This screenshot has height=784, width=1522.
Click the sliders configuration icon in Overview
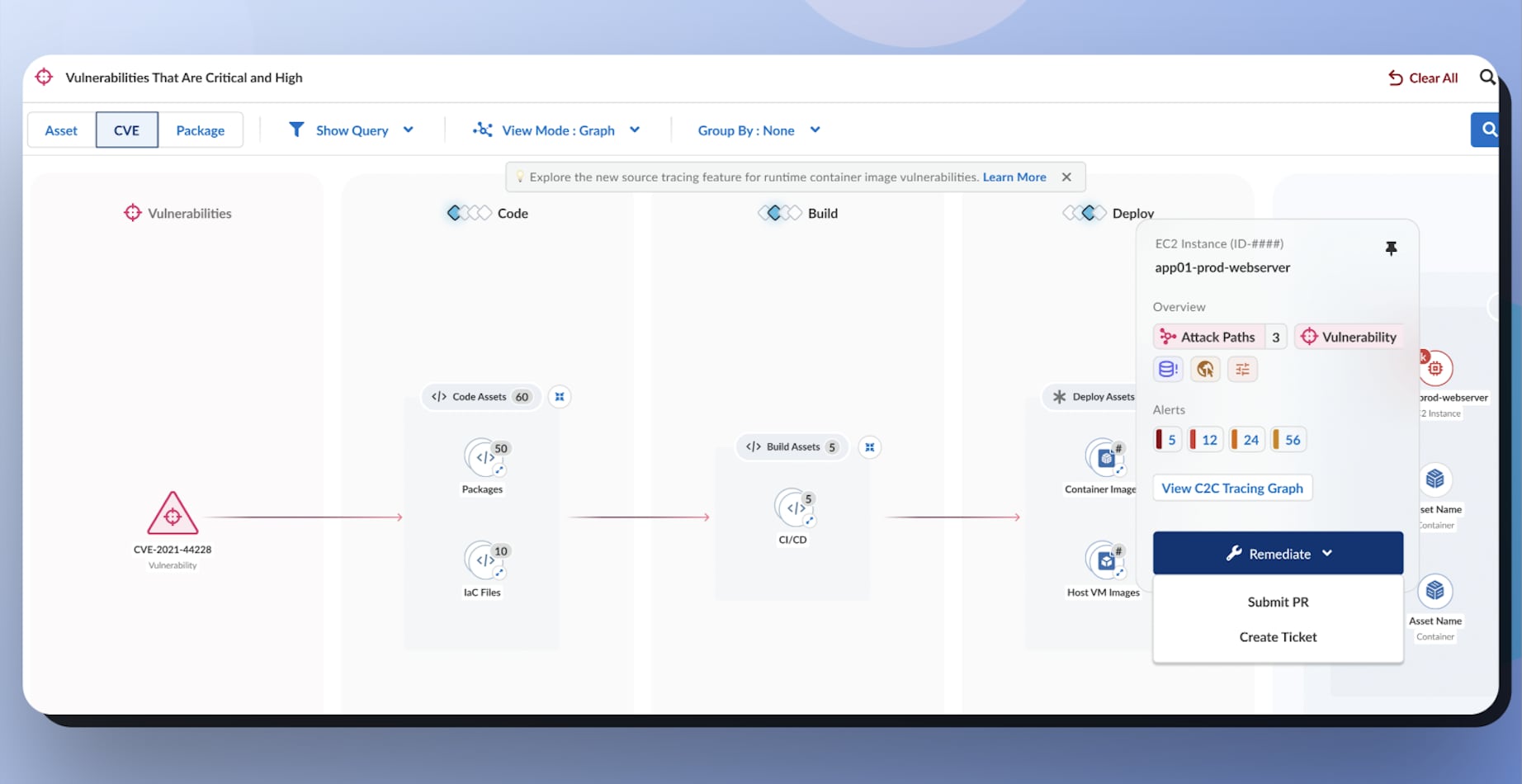tap(1242, 369)
